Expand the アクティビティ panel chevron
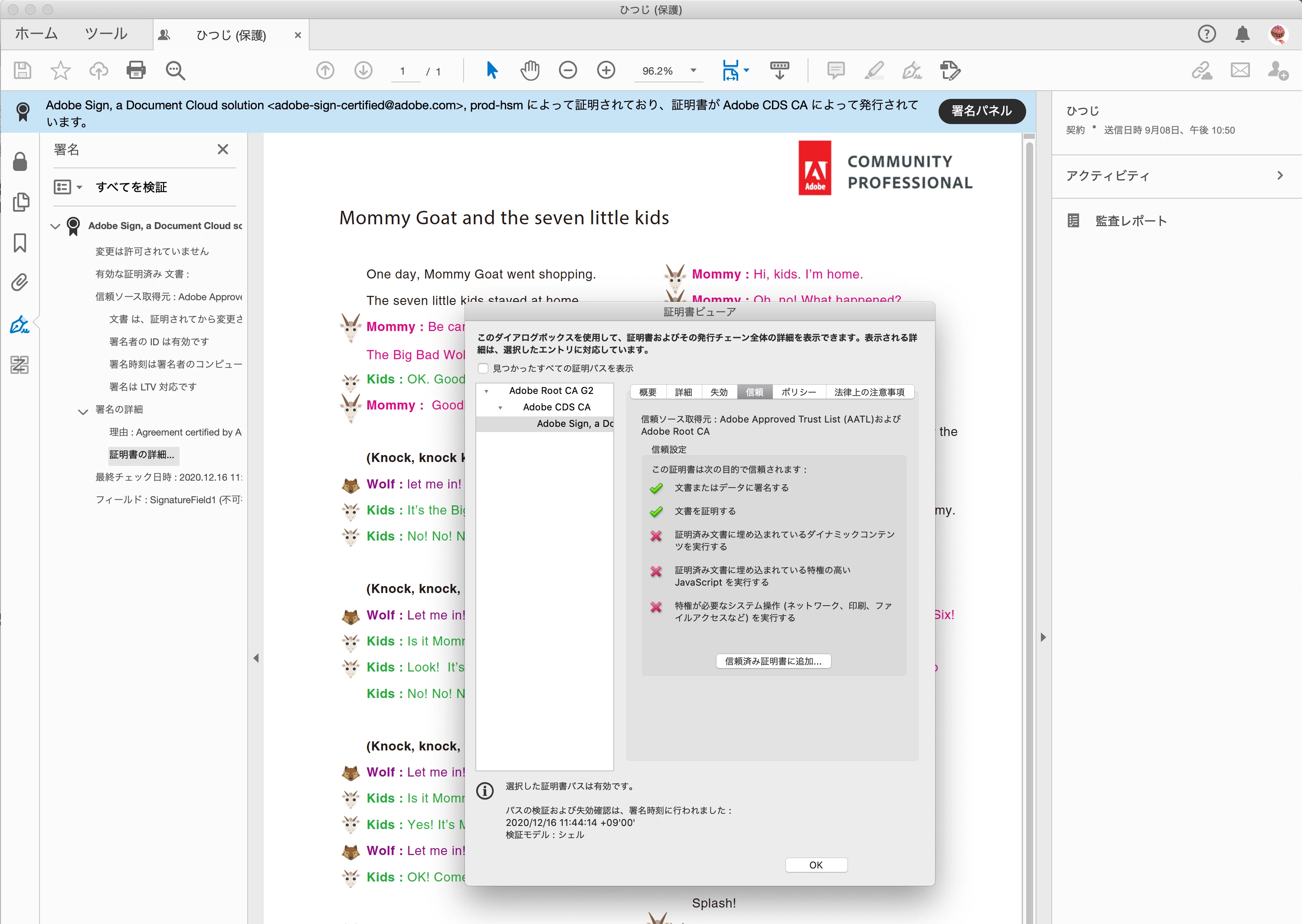Viewport: 1302px width, 924px height. [1280, 175]
